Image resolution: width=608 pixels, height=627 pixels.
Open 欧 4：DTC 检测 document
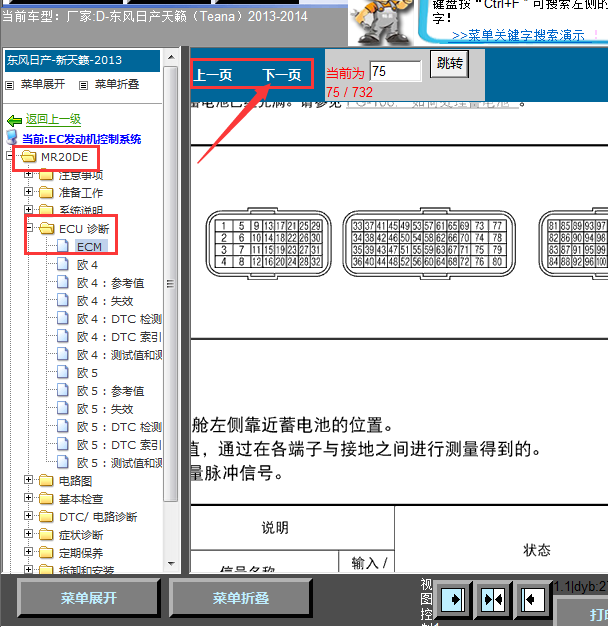coord(119,319)
